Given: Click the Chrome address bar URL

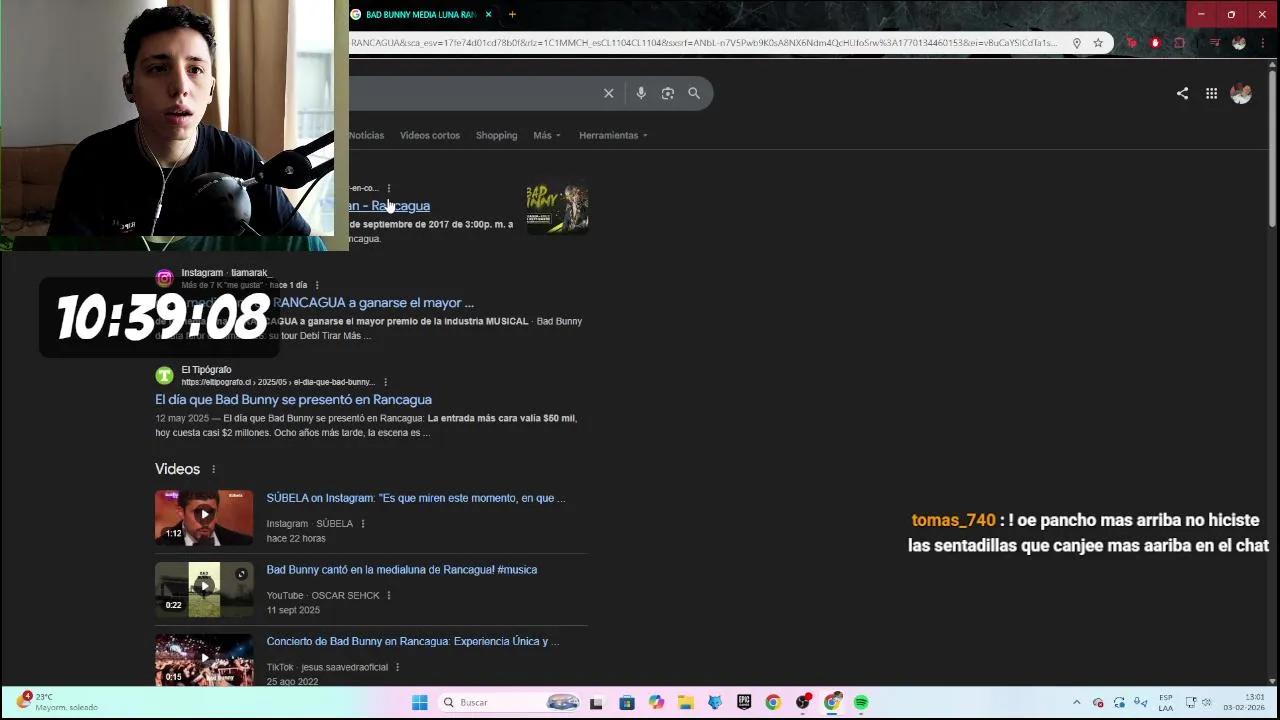Looking at the screenshot, I should coord(703,43).
